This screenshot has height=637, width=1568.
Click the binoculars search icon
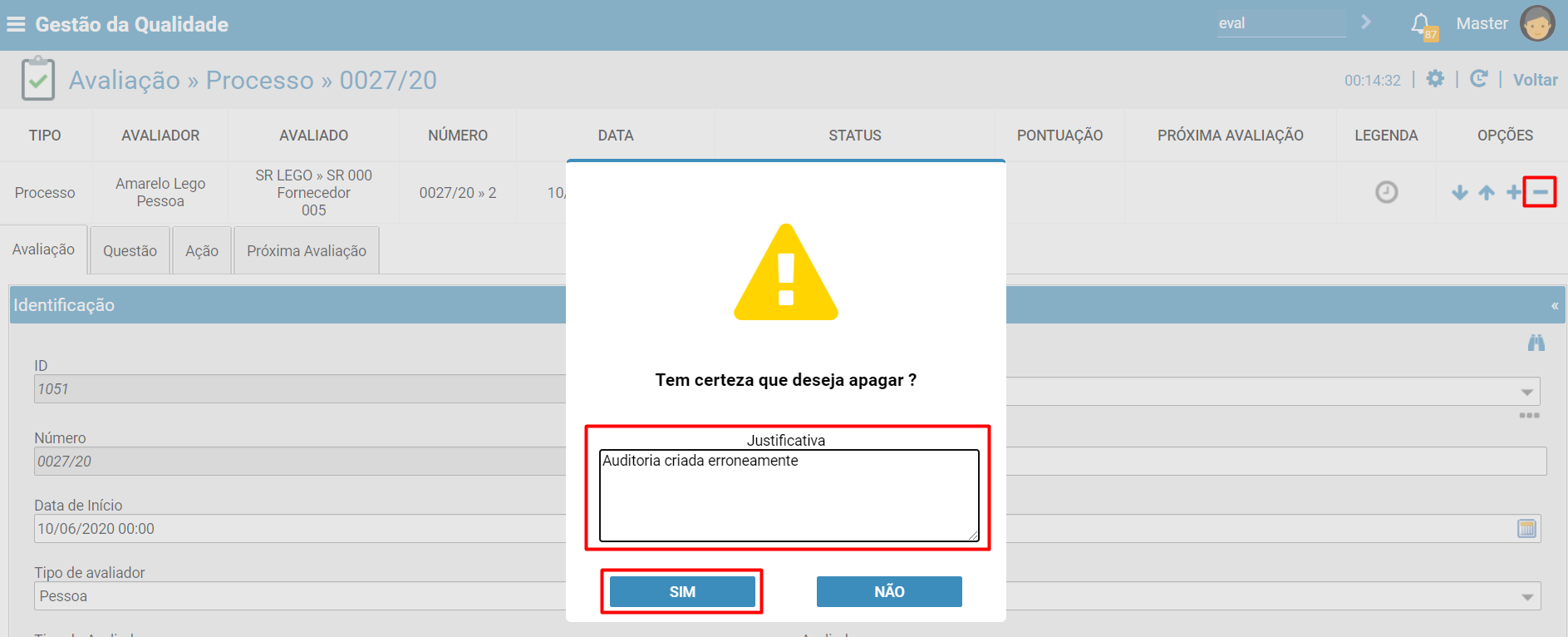pos(1536,343)
